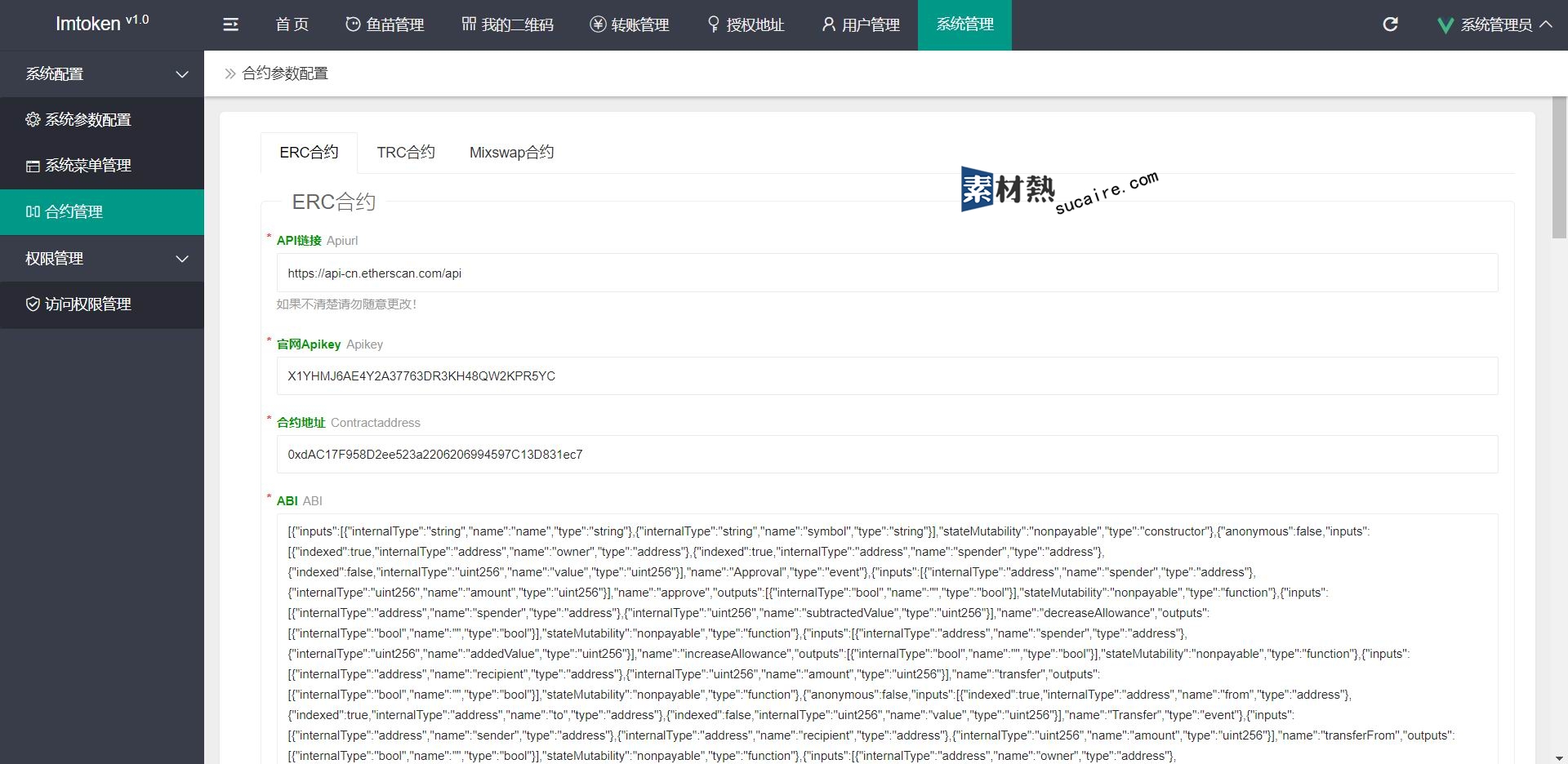
Task: Click the ERC合约 section heading
Action: 334,202
